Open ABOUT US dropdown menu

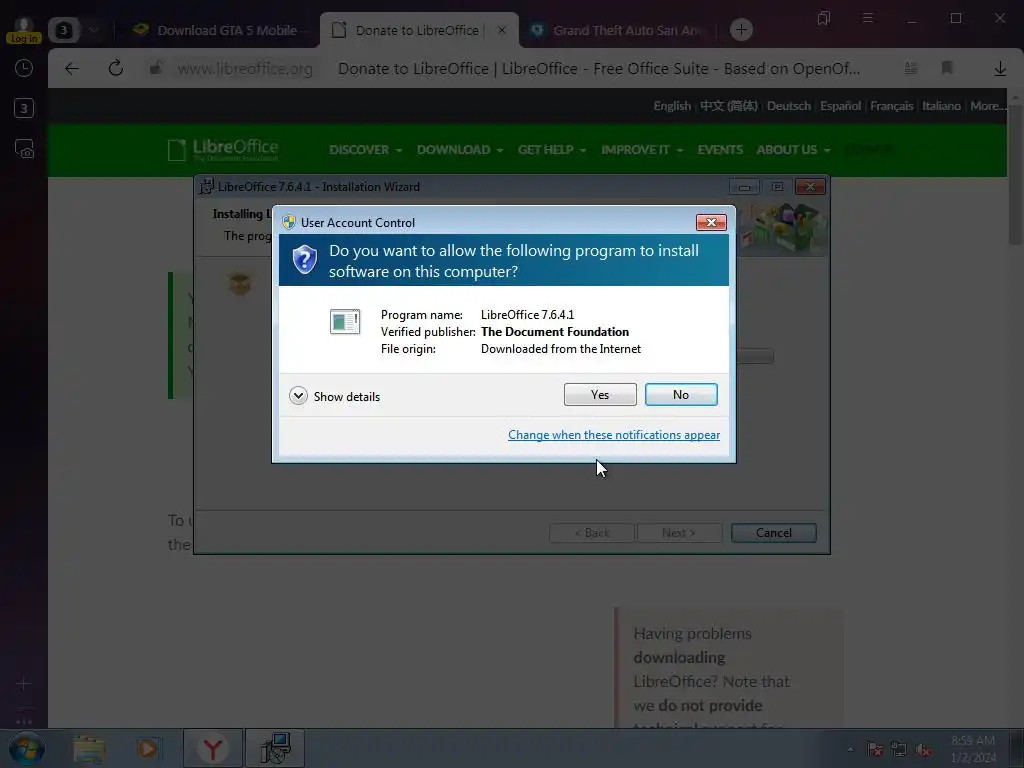click(793, 150)
